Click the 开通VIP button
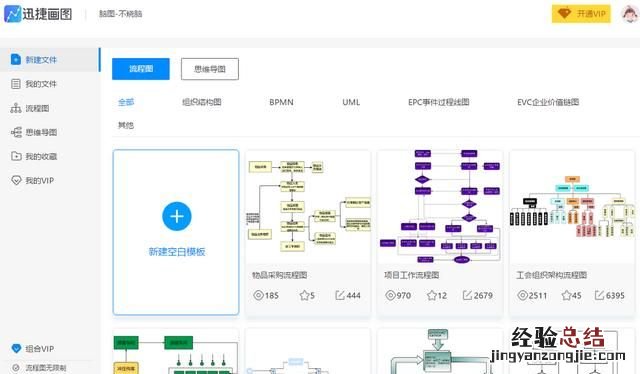The height and width of the screenshot is (374, 640). pos(581,14)
